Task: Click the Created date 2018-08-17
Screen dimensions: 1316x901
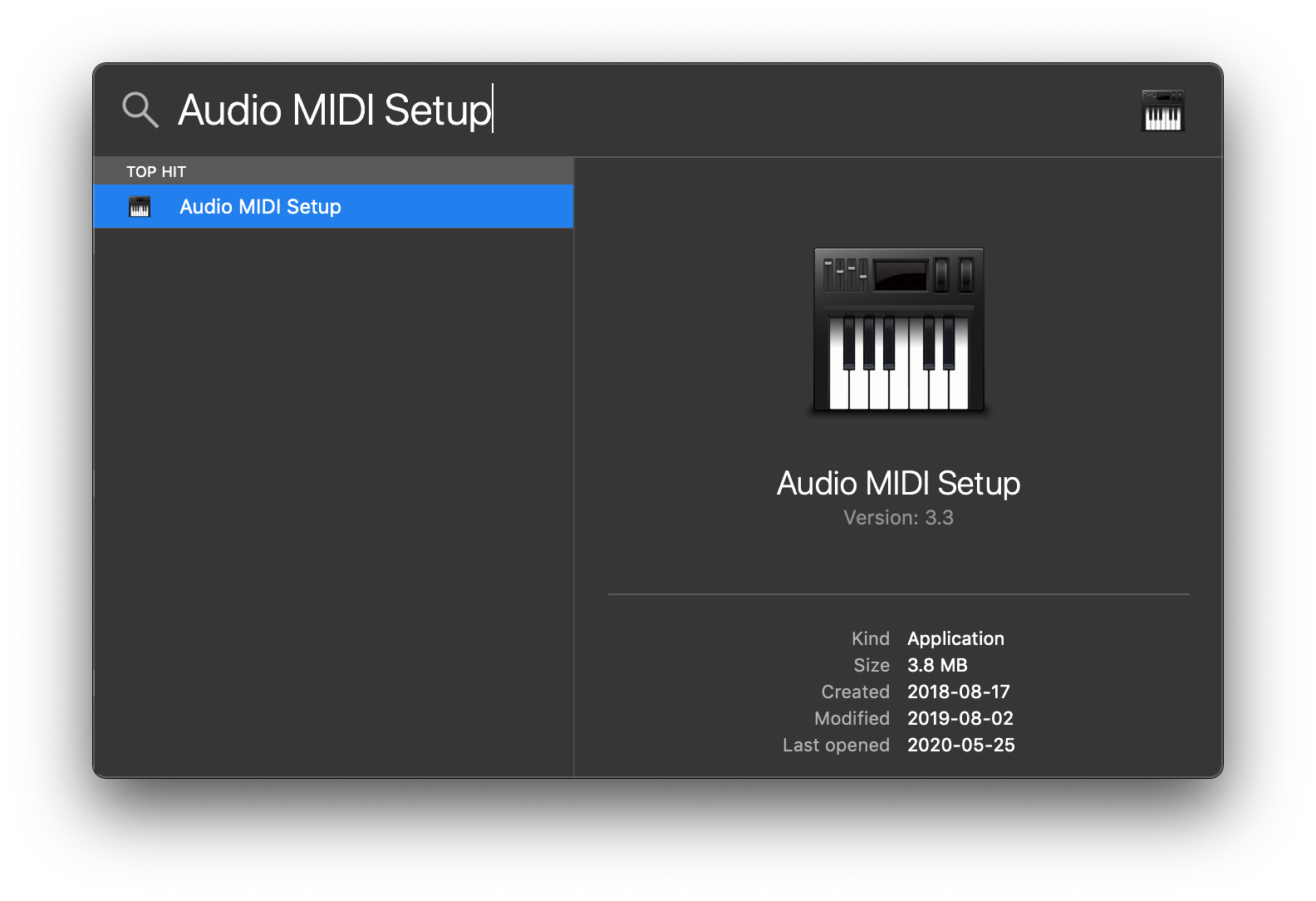Action: click(x=959, y=692)
